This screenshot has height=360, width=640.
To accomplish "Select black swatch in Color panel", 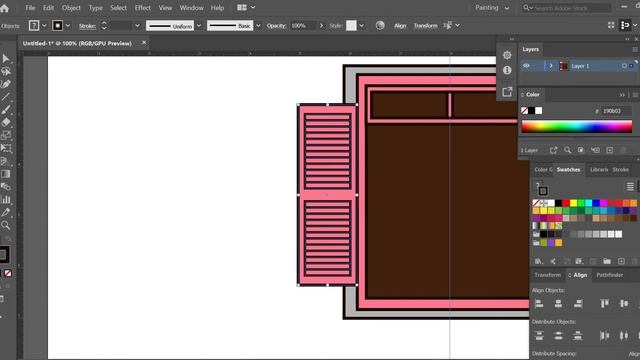I will coord(531,111).
